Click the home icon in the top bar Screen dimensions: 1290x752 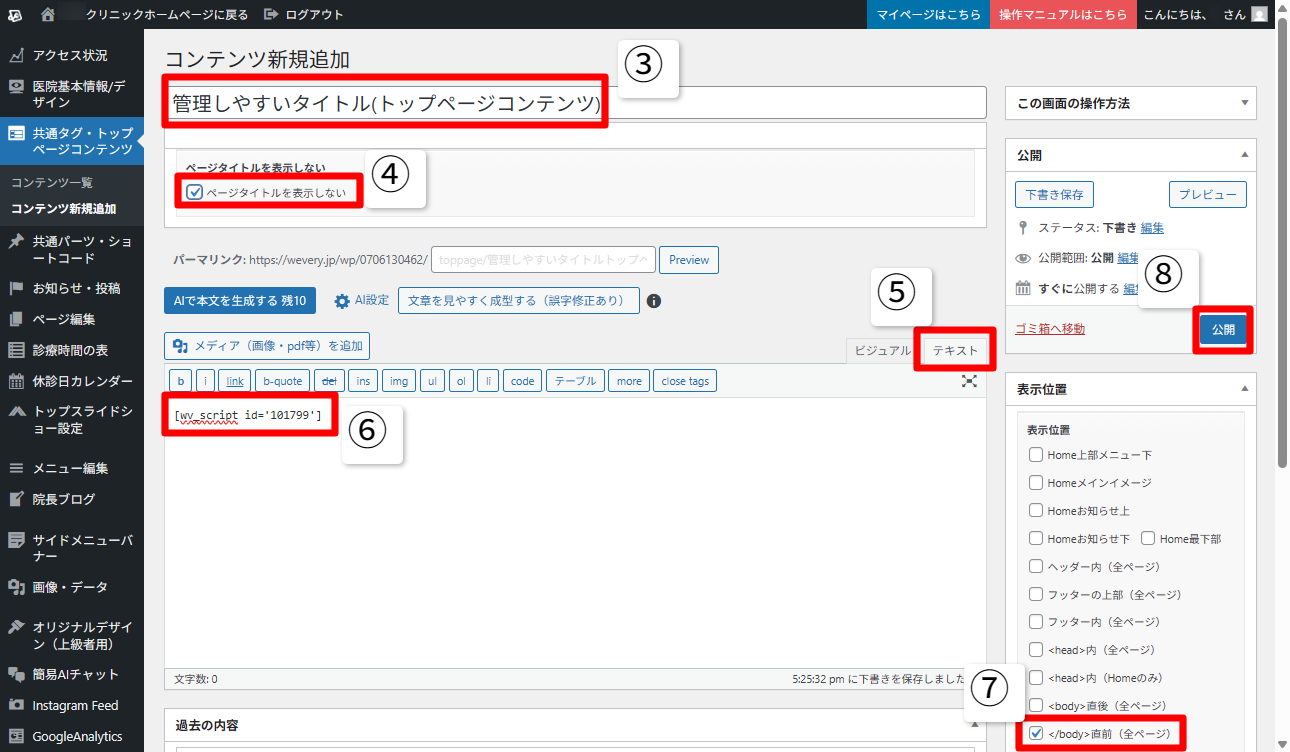tap(48, 15)
